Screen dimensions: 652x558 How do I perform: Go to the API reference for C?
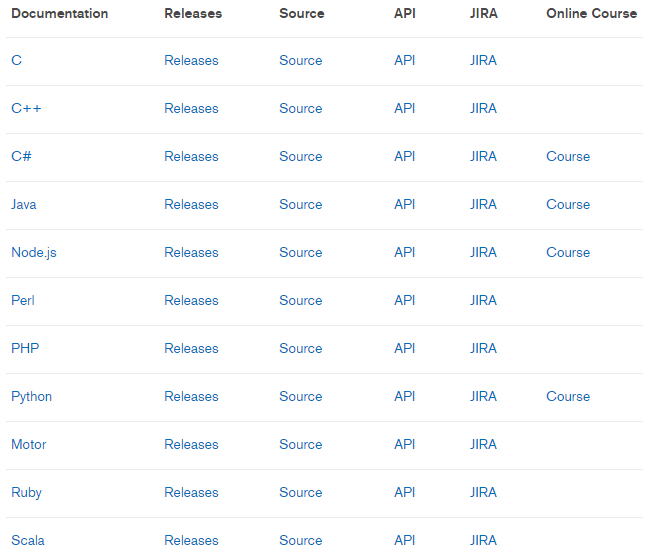(x=405, y=60)
